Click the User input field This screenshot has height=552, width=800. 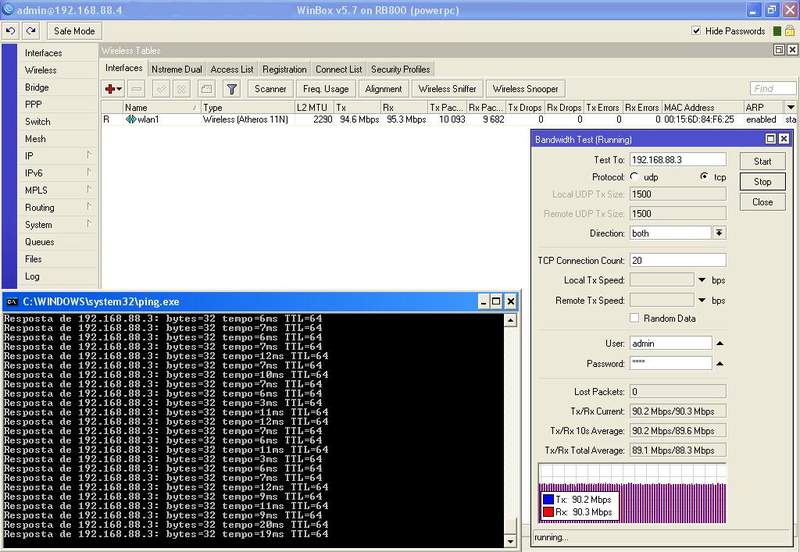point(670,343)
